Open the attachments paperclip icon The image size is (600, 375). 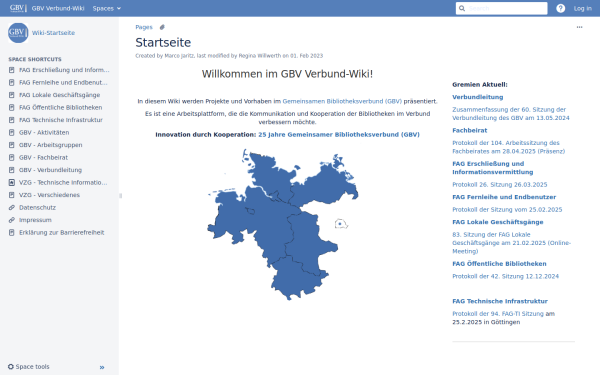162,27
